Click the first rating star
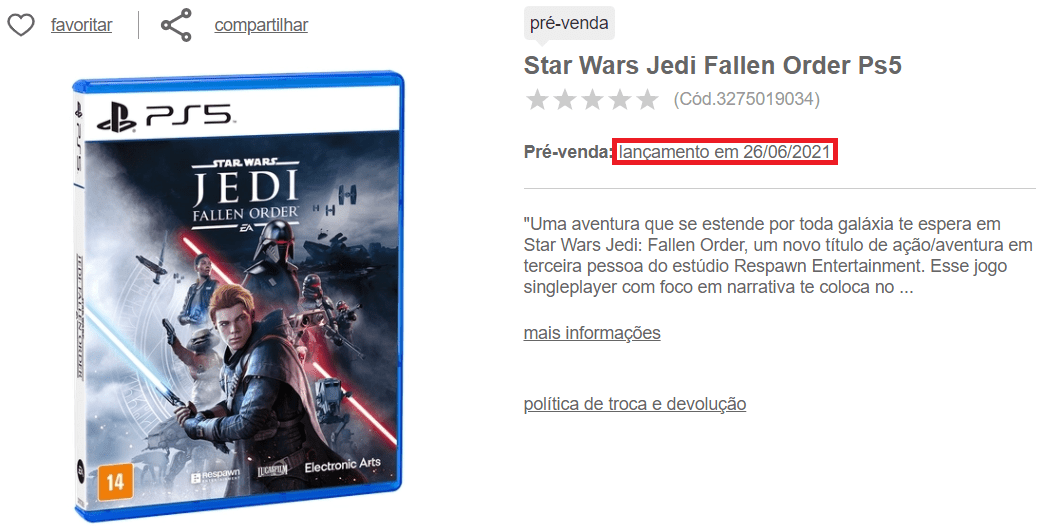Screen dimensions: 1040x531 coord(537,100)
